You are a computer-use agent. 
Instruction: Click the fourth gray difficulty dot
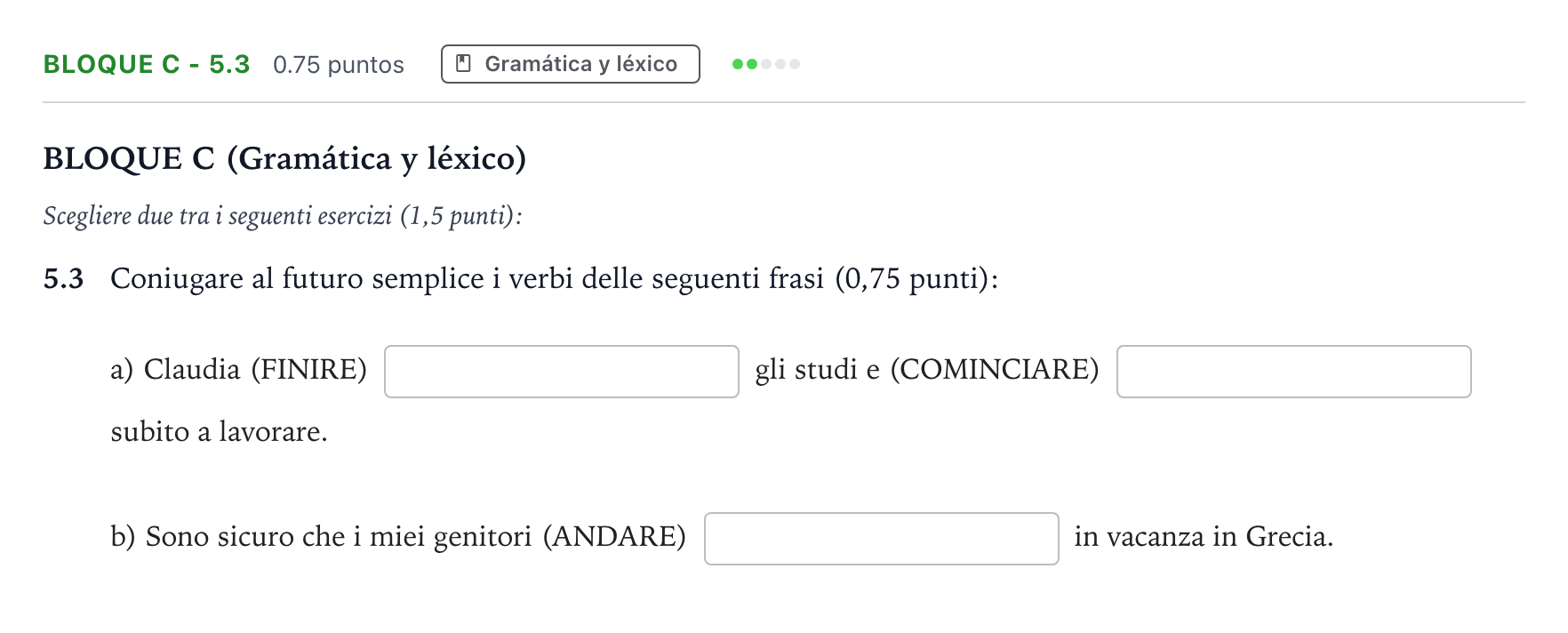point(780,64)
